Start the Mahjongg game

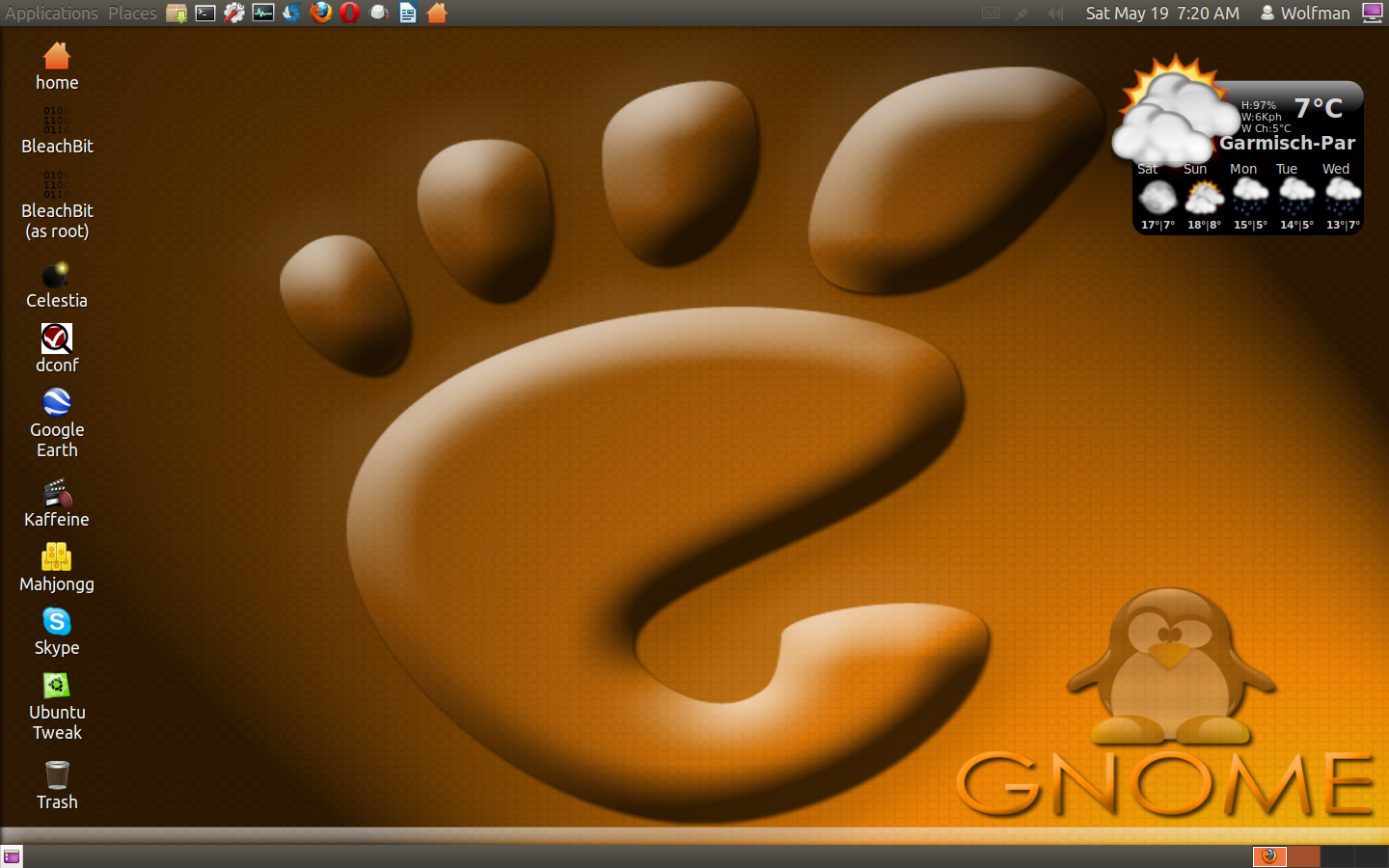pyautogui.click(x=57, y=568)
